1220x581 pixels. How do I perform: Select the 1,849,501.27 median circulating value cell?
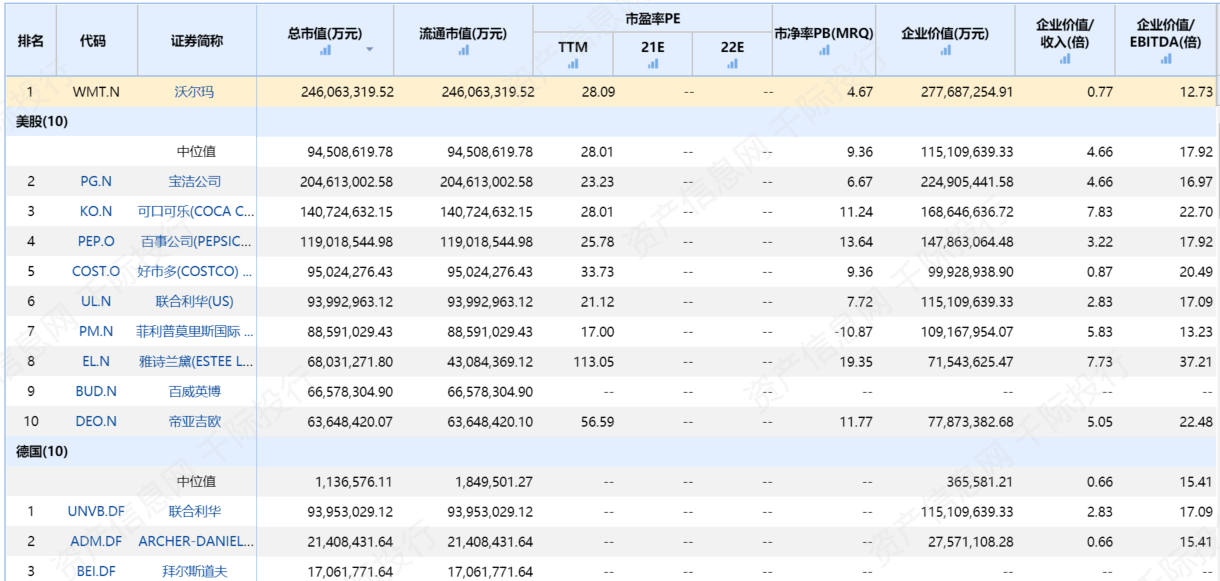[491, 482]
